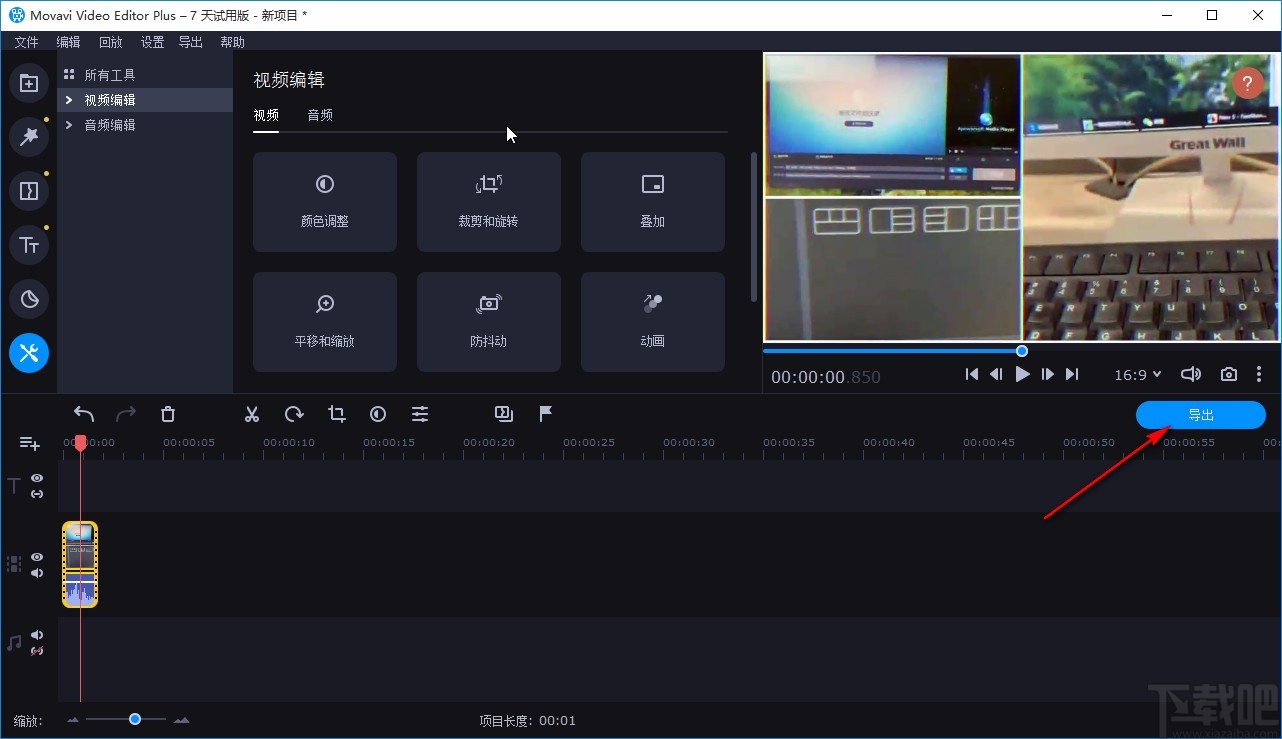Open the 16:9 aspect ratio dropdown
This screenshot has width=1282, height=739.
pos(1138,374)
